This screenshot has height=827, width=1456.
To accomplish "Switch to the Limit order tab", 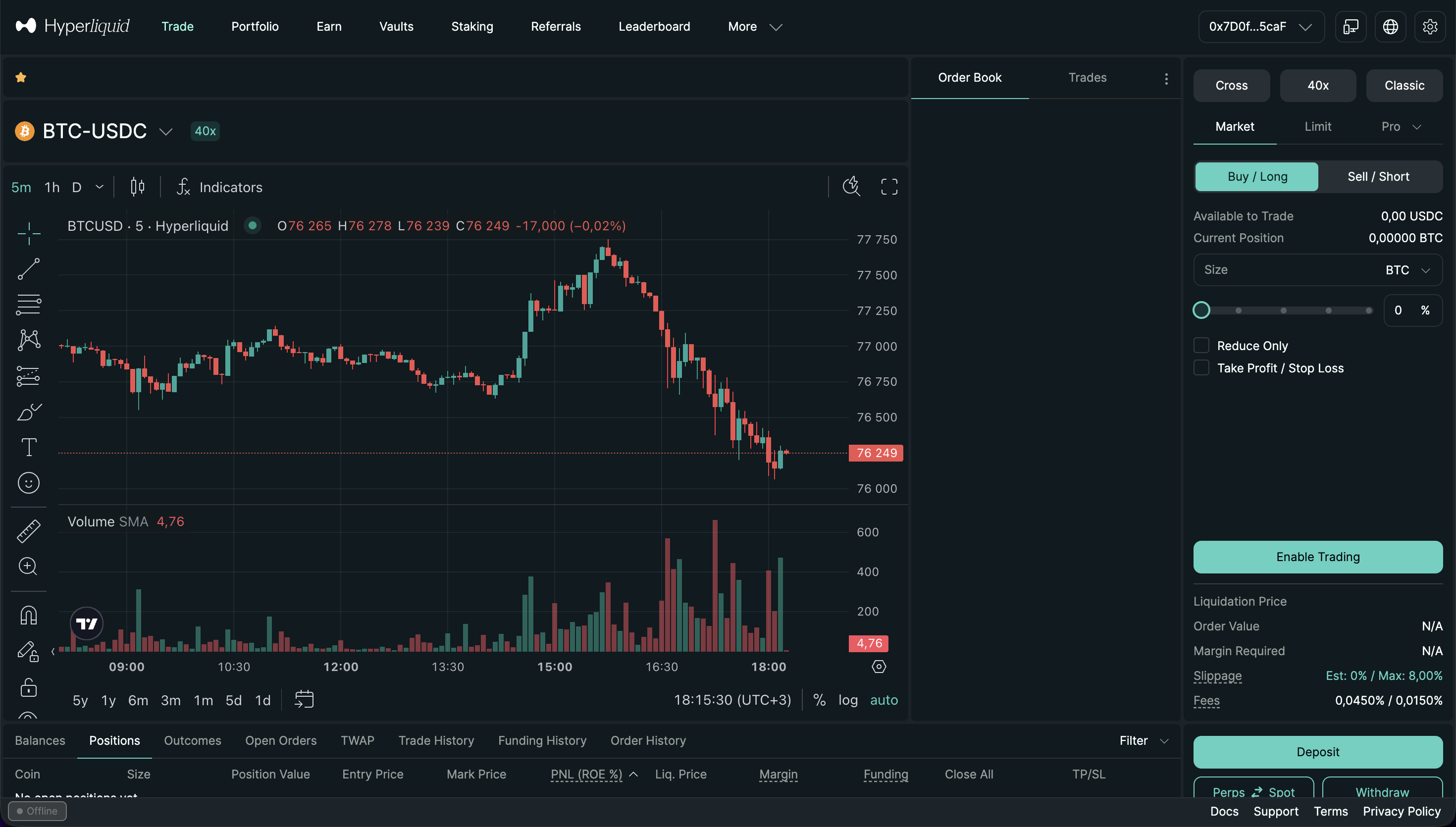I will click(x=1317, y=127).
